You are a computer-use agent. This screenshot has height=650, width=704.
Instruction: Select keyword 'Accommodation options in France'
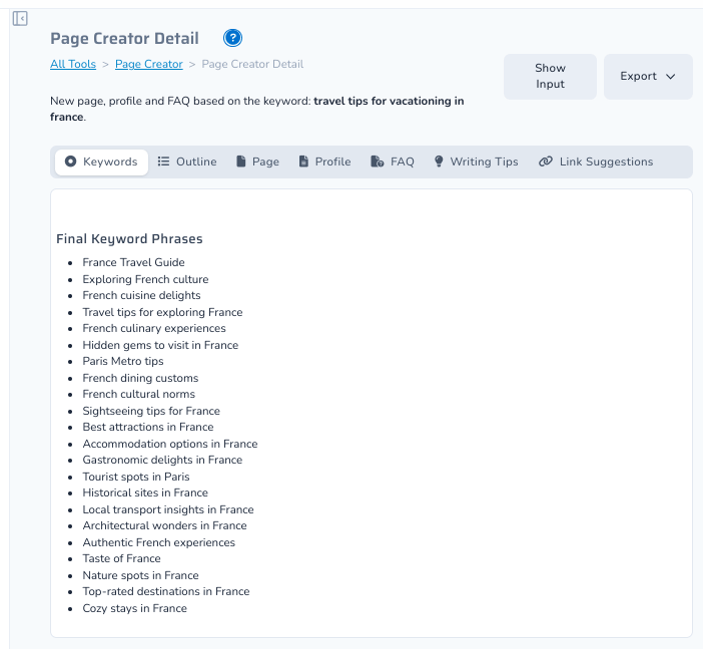(170, 444)
